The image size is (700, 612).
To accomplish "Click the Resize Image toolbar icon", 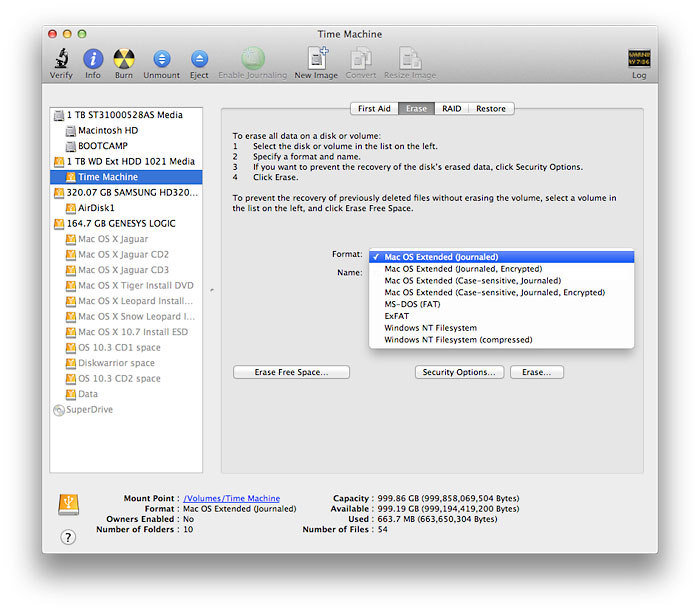I will click(410, 58).
